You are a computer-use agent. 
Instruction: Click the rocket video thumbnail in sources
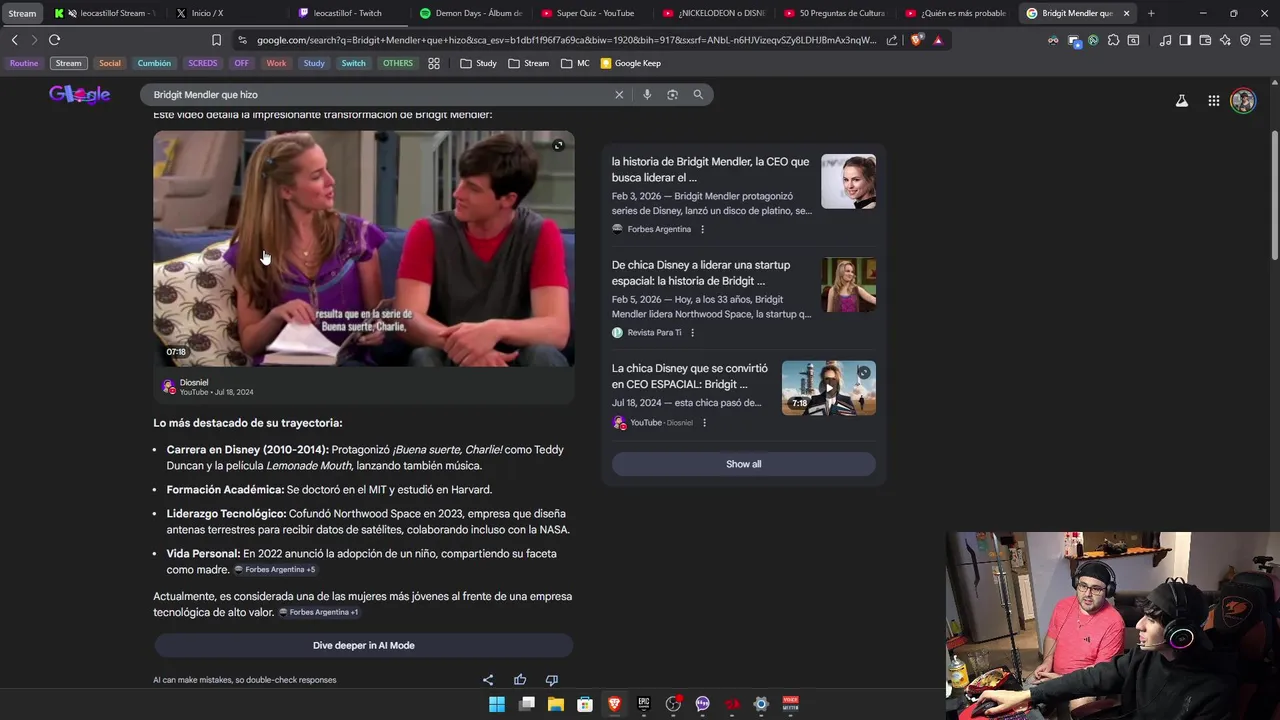[829, 388]
